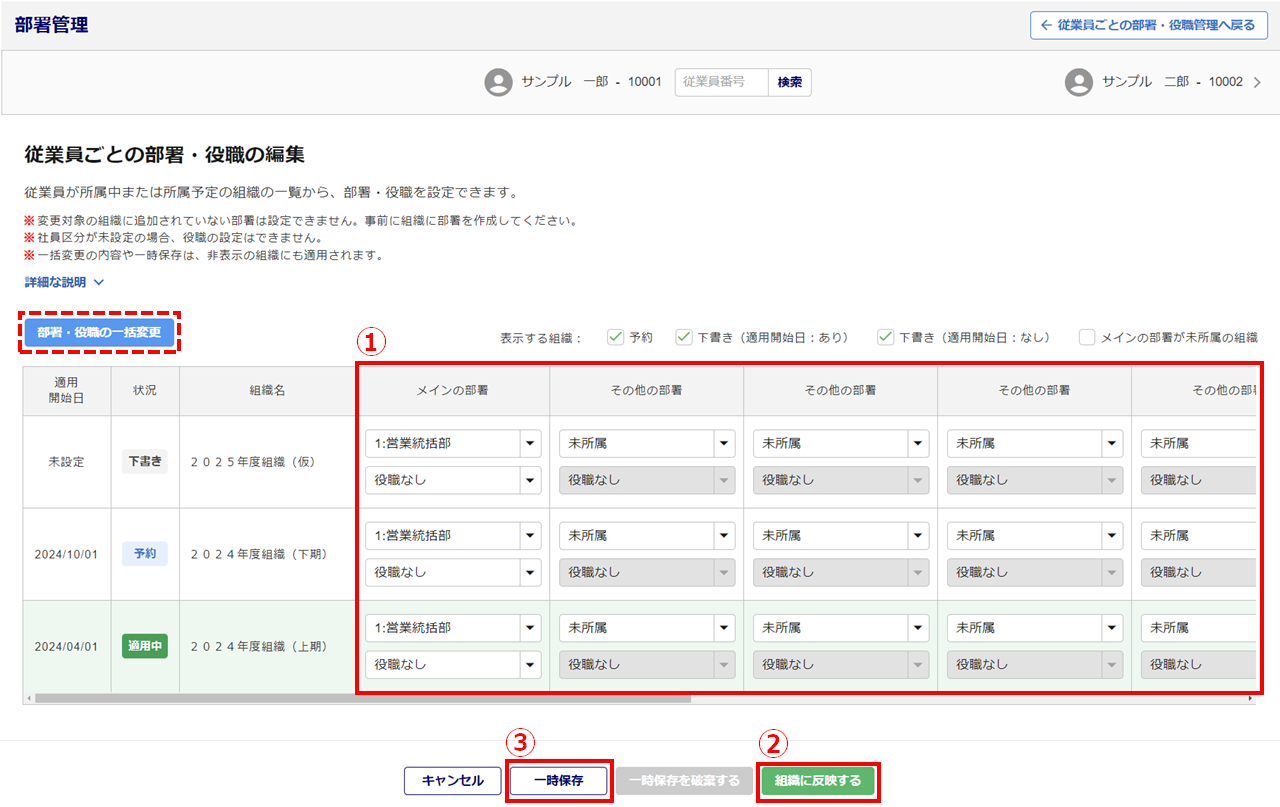Image resolution: width=1280 pixels, height=807 pixels.
Task: Click the 一時保存を破棄する button
Action: 684,781
